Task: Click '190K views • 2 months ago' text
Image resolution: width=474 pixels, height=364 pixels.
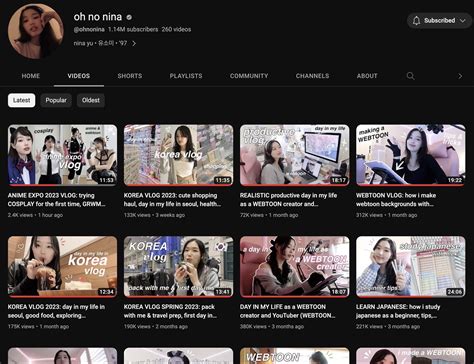Action: point(156,327)
